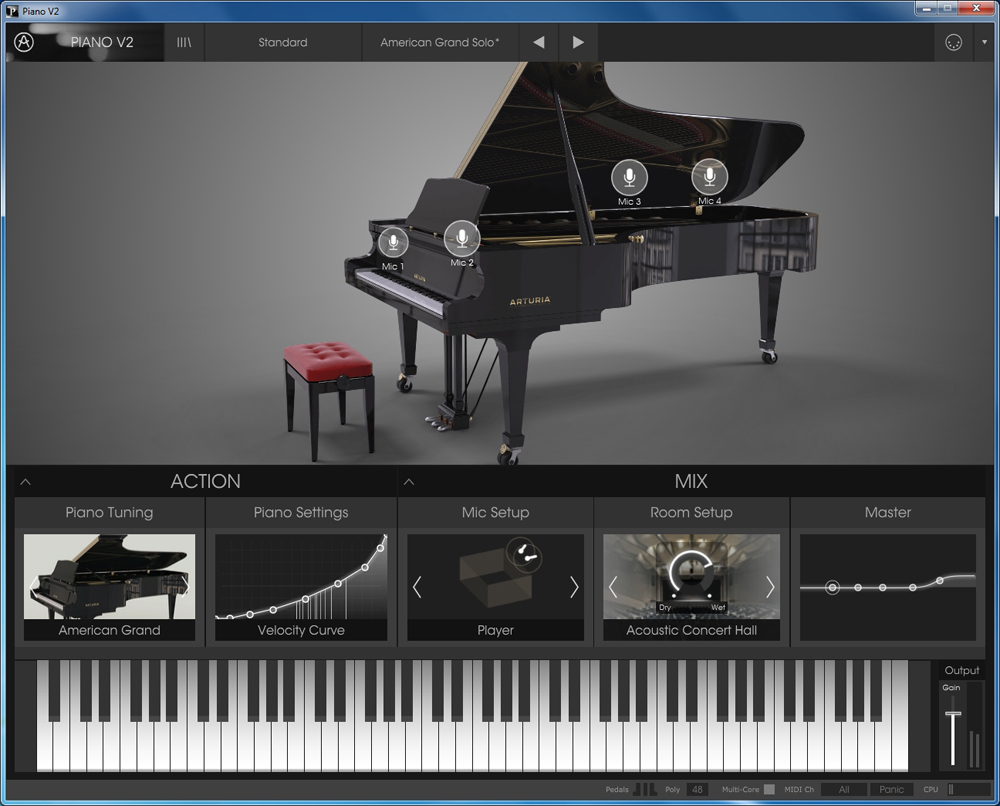Viewport: 1000px width, 806px height.
Task: Skip to the next preset with right arrow
Action: (578, 43)
